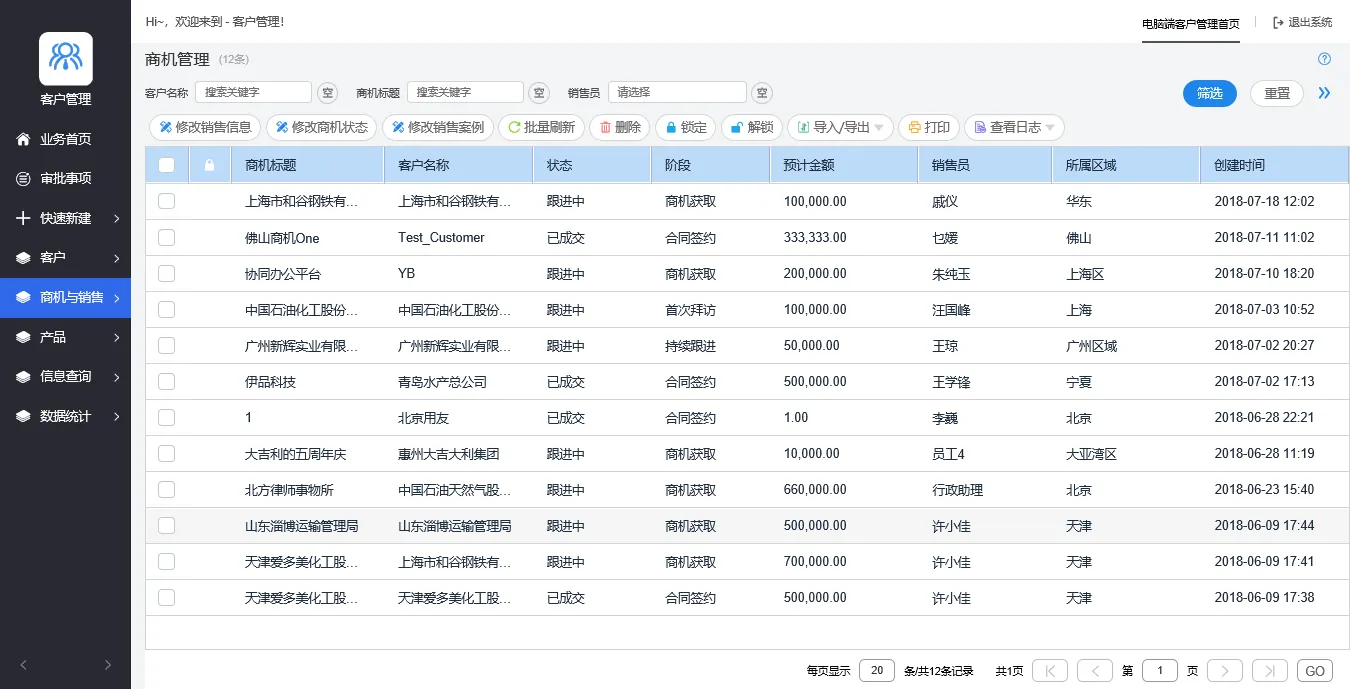The height and width of the screenshot is (689, 1350).
Task: Expand the 数据统计 sidebar menu
Action: pos(65,416)
